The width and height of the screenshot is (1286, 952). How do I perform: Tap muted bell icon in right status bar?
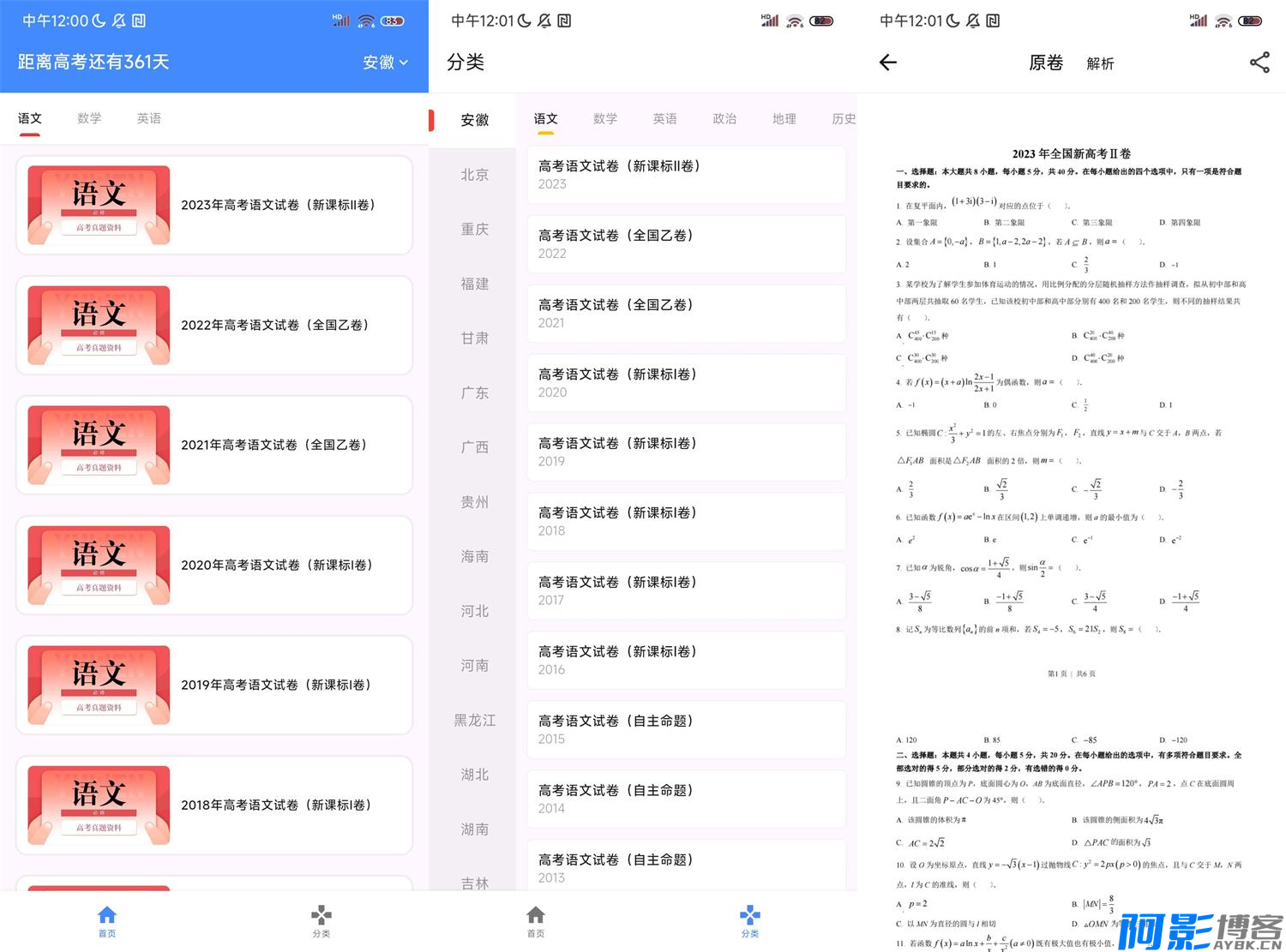[972, 21]
